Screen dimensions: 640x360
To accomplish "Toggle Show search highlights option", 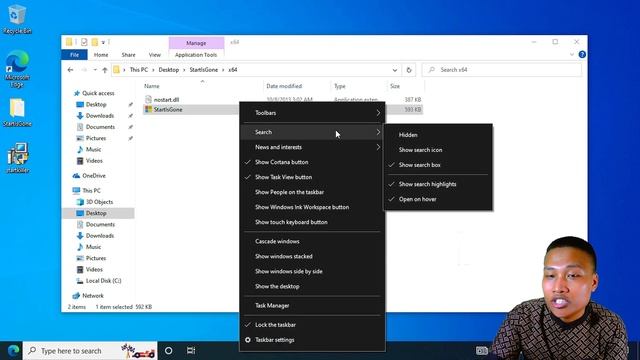I will [x=438, y=184].
